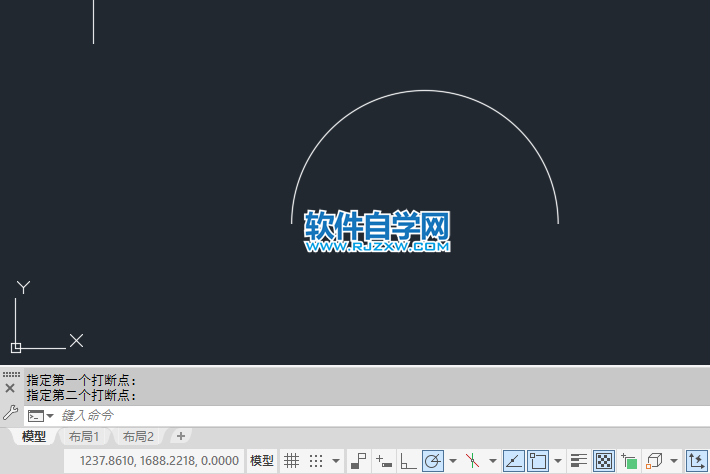Toggle ortho mode icon
Screen dimensions: 710x474
(x=408, y=461)
